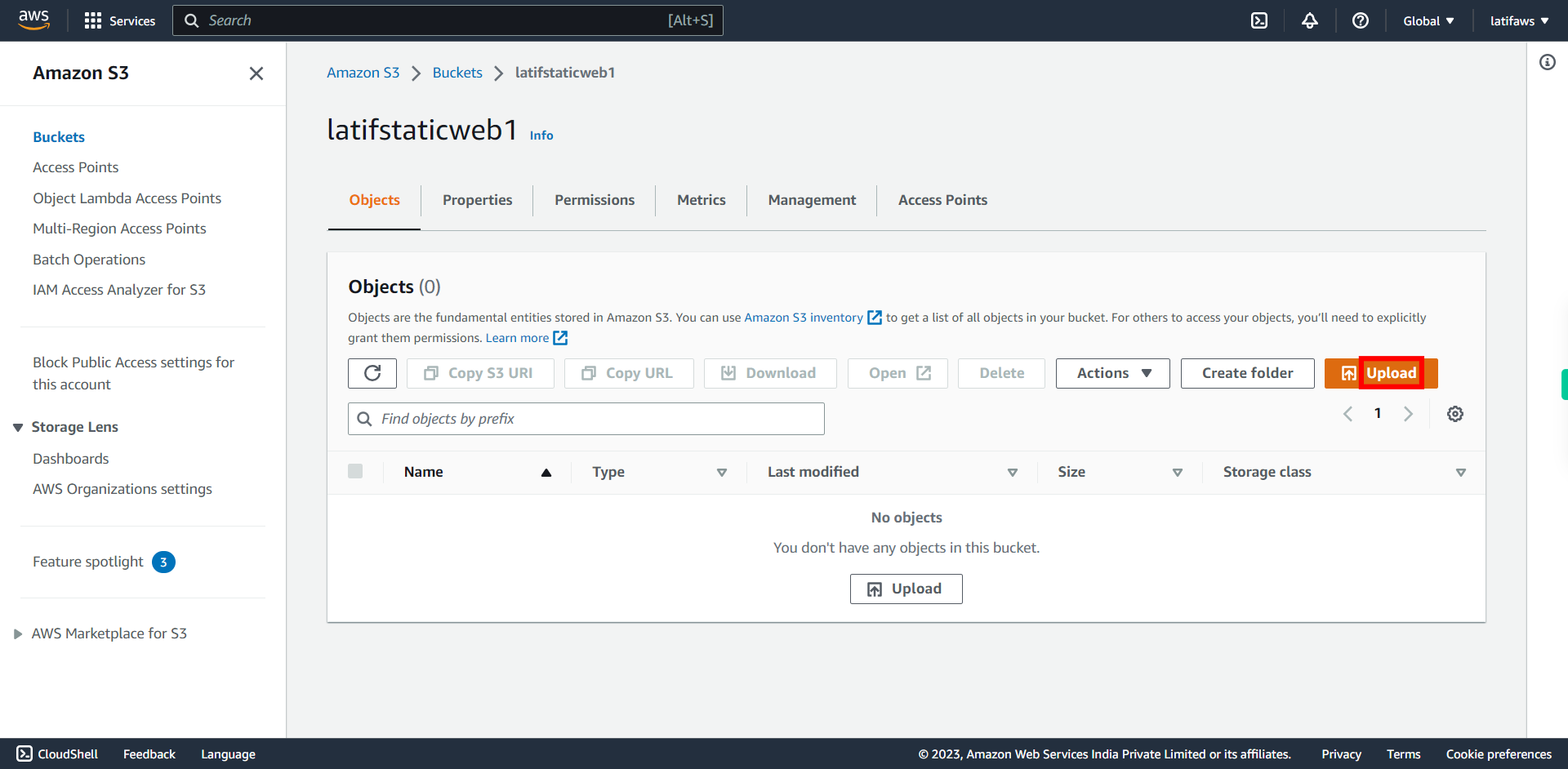Open Storage Lens Dashboards

(x=71, y=459)
